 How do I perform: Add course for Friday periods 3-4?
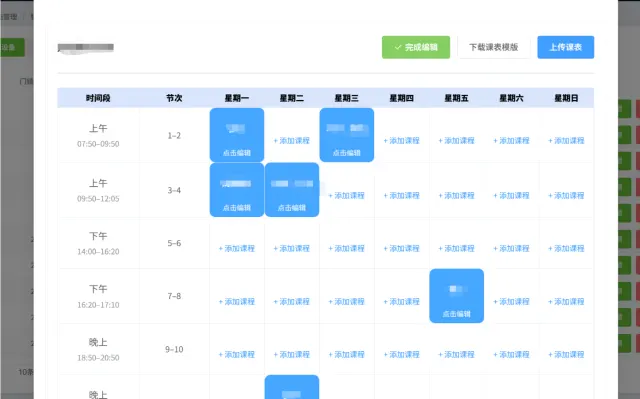click(456, 196)
